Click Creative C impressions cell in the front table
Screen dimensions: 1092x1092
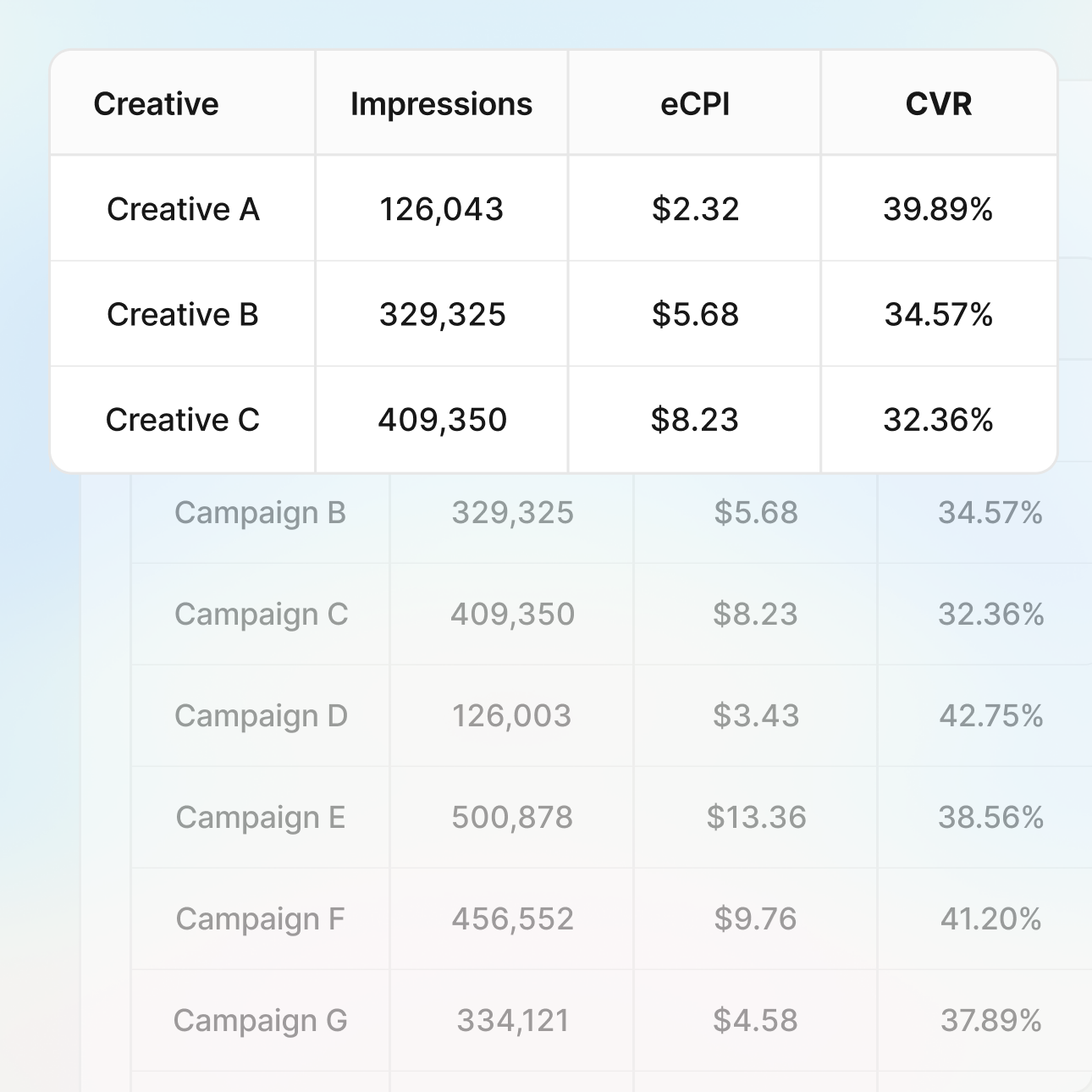442,419
